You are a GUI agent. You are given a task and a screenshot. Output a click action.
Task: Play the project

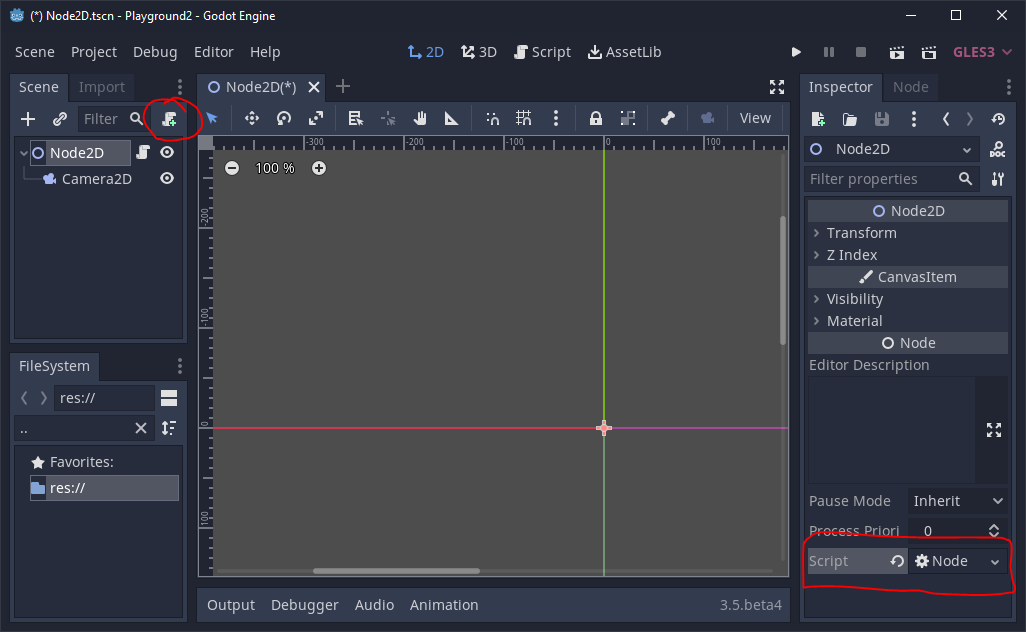click(796, 51)
